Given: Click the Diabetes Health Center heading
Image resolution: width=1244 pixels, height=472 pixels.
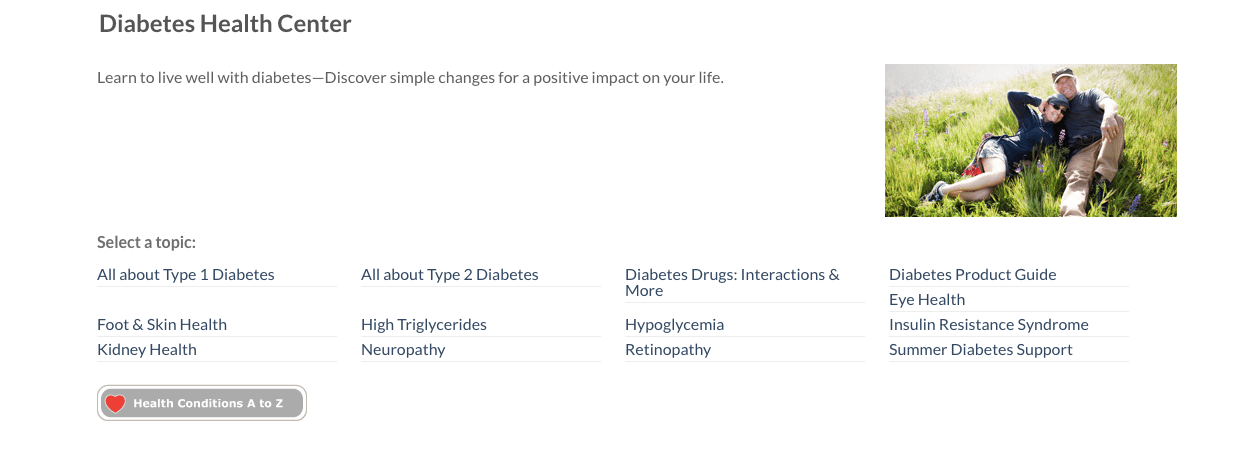Looking at the screenshot, I should click(225, 23).
